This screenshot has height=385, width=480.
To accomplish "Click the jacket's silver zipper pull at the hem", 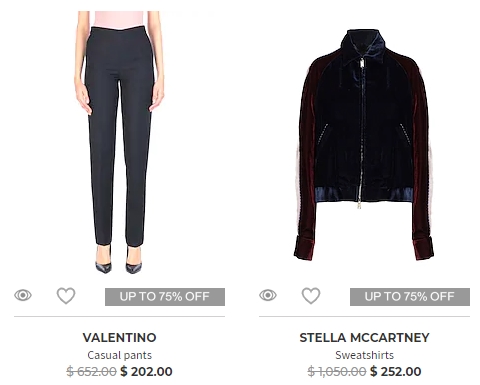I will [x=359, y=203].
